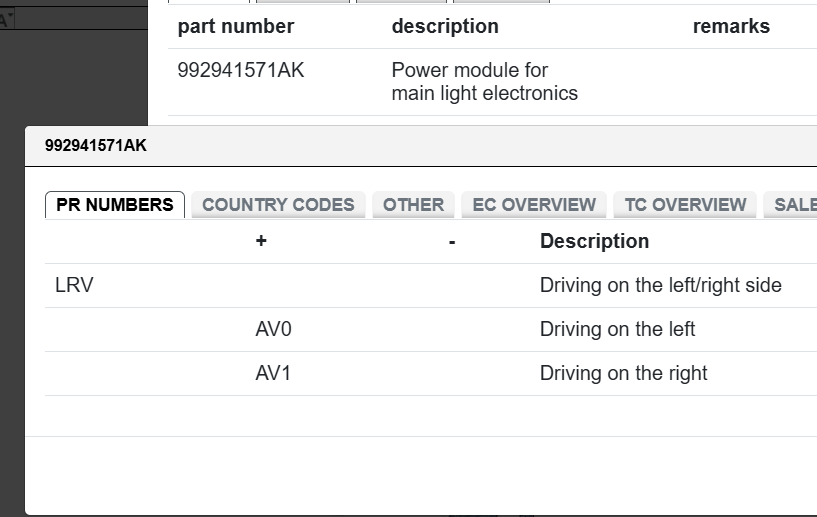Select the AV1 PR number
The height and width of the screenshot is (517, 817).
click(273, 374)
